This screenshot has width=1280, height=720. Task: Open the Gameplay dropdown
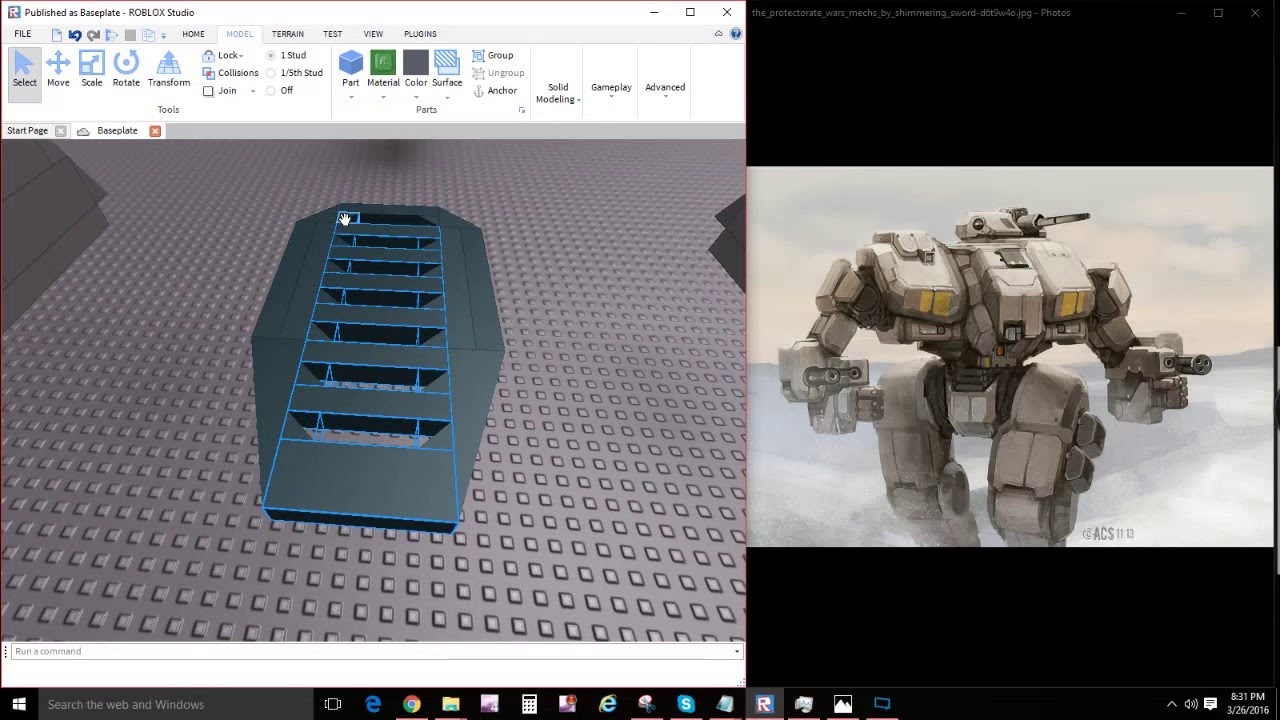point(611,90)
